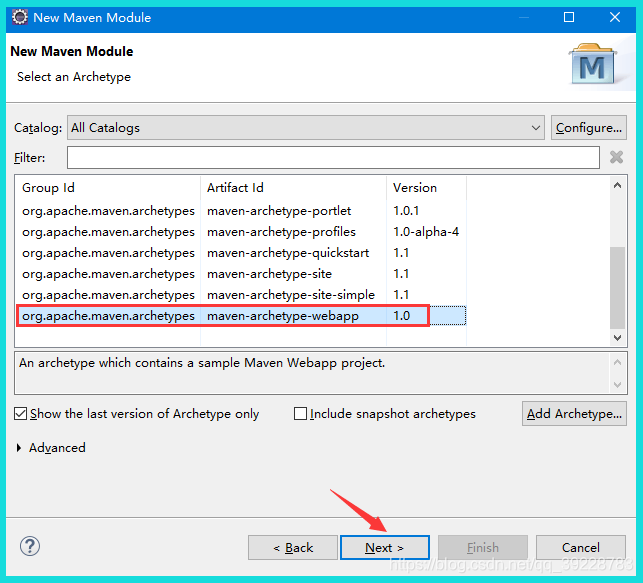Select maven-archetype-profiles row
The image size is (643, 583).
click(240, 232)
